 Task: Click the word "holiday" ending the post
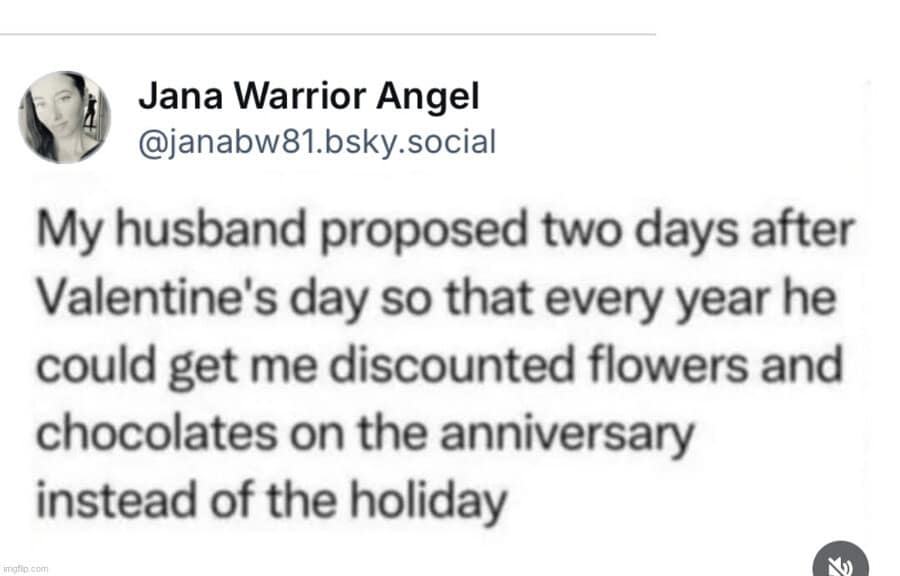click(431, 500)
